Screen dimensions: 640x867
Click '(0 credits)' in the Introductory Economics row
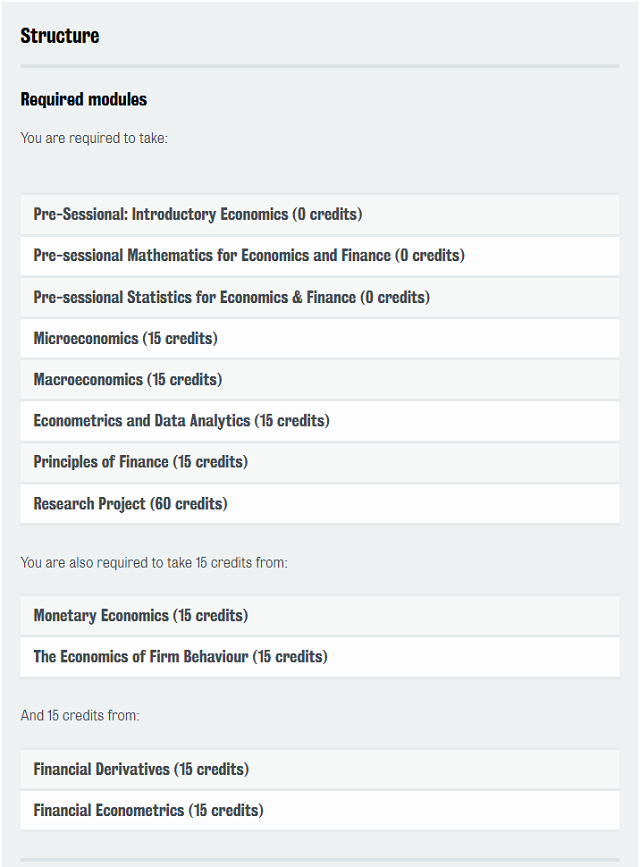pos(327,214)
